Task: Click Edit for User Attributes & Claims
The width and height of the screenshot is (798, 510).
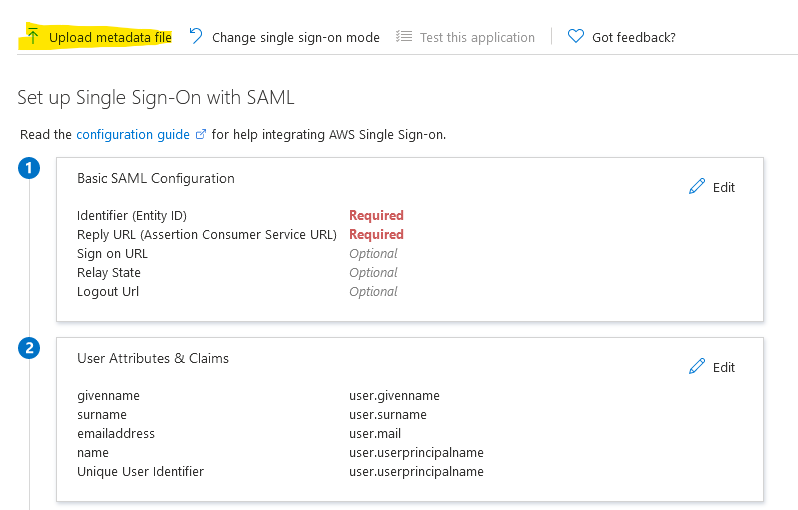Action: pyautogui.click(x=724, y=367)
